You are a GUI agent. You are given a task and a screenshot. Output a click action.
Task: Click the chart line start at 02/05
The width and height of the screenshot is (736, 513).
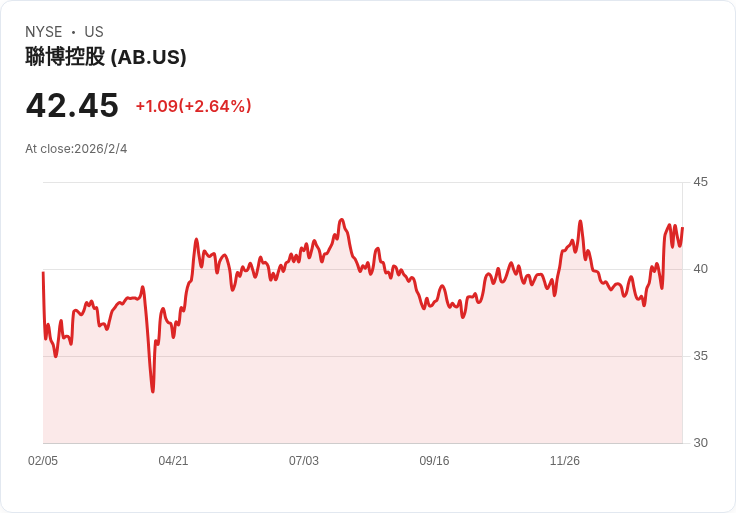pyautogui.click(x=43, y=273)
